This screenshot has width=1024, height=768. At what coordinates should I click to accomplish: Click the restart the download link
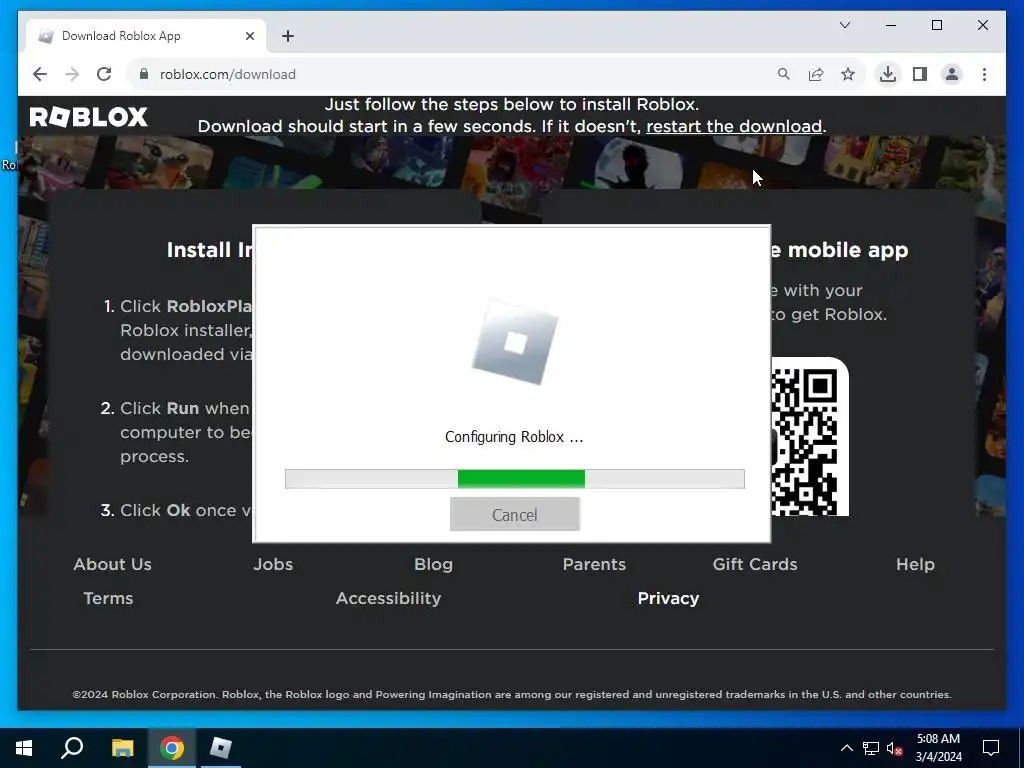tap(734, 126)
